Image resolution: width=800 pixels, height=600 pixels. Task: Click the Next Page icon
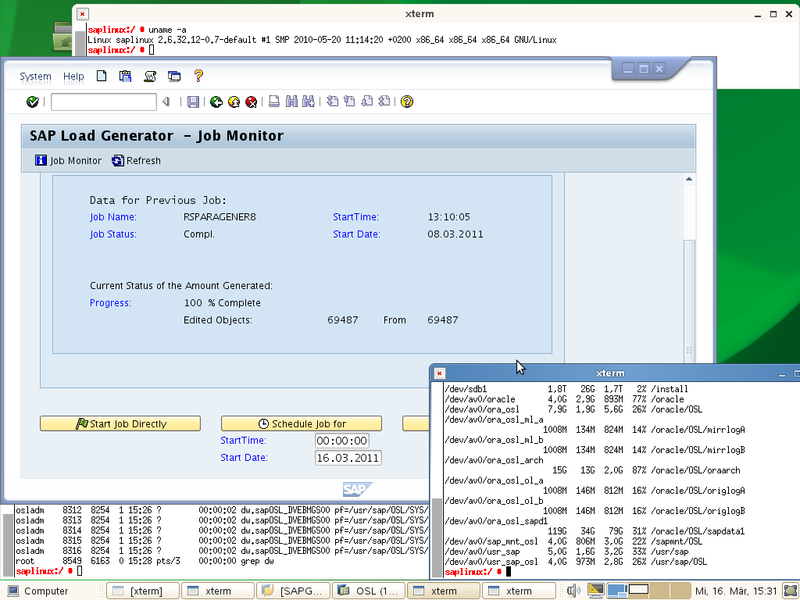367,102
